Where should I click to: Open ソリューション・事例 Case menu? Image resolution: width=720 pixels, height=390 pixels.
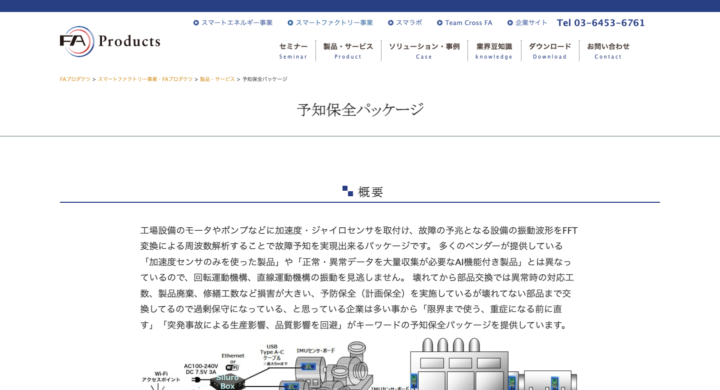pos(424,51)
